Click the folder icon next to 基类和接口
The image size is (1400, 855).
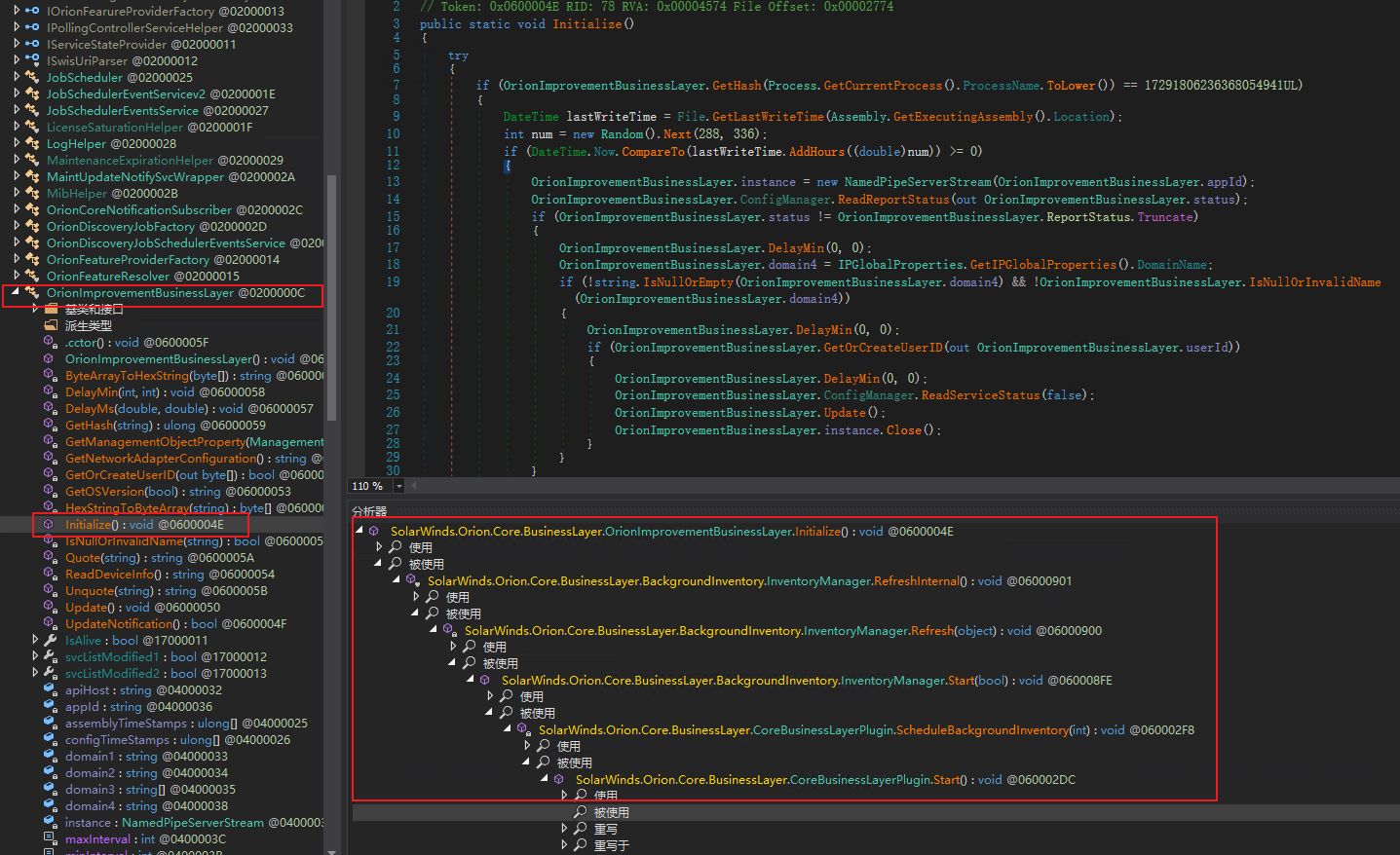(51, 309)
